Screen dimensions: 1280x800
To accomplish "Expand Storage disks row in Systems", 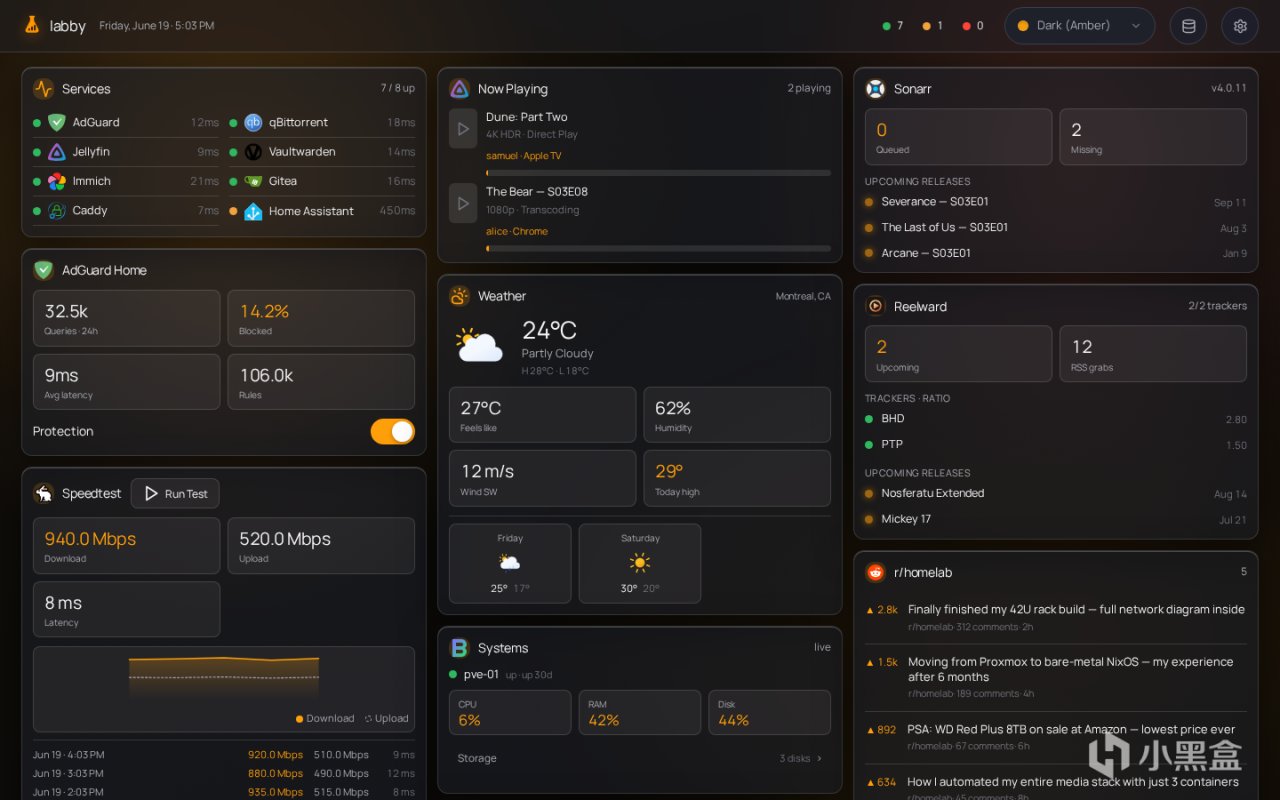I will point(640,758).
